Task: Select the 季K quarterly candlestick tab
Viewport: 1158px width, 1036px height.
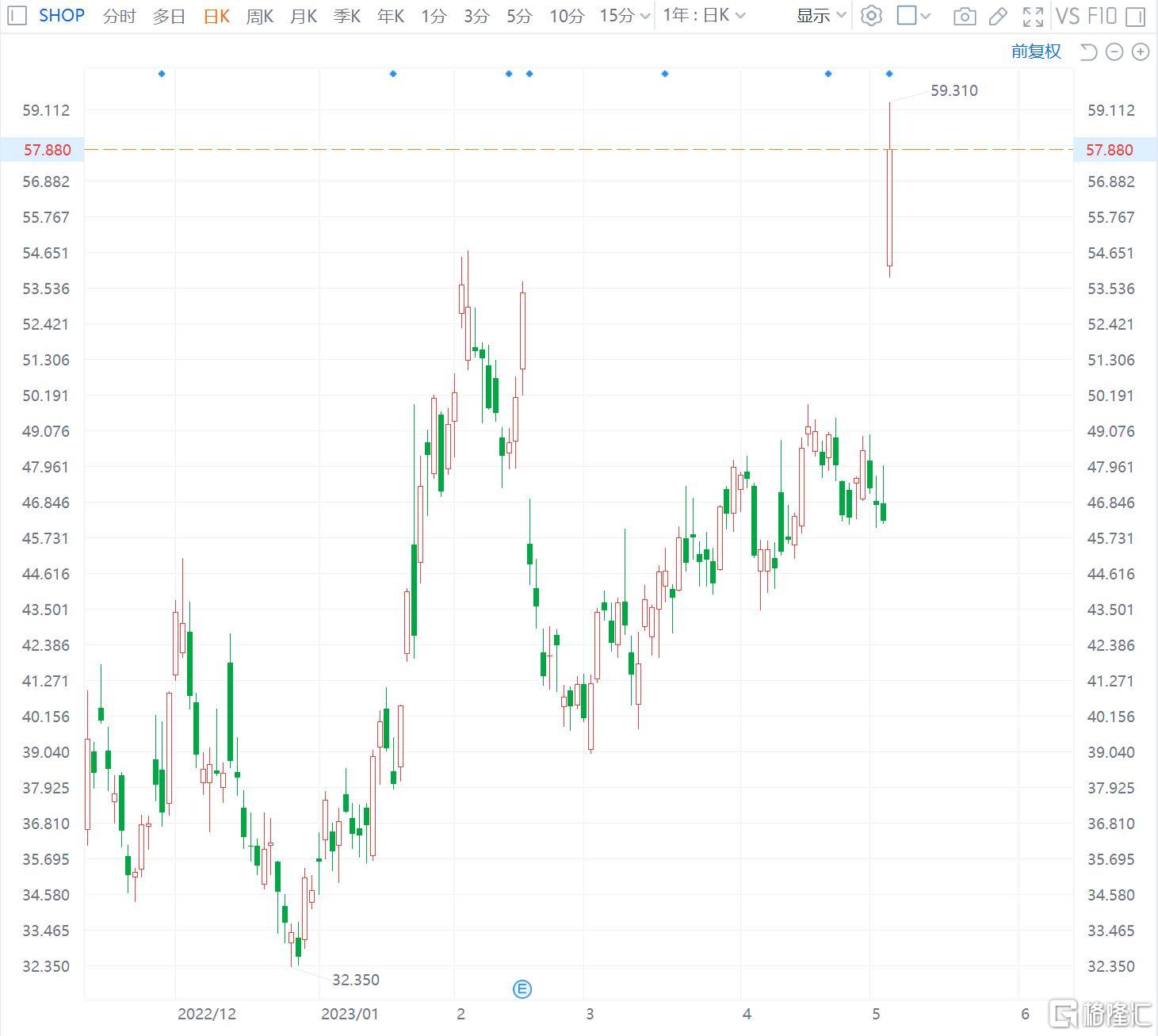Action: click(x=347, y=16)
